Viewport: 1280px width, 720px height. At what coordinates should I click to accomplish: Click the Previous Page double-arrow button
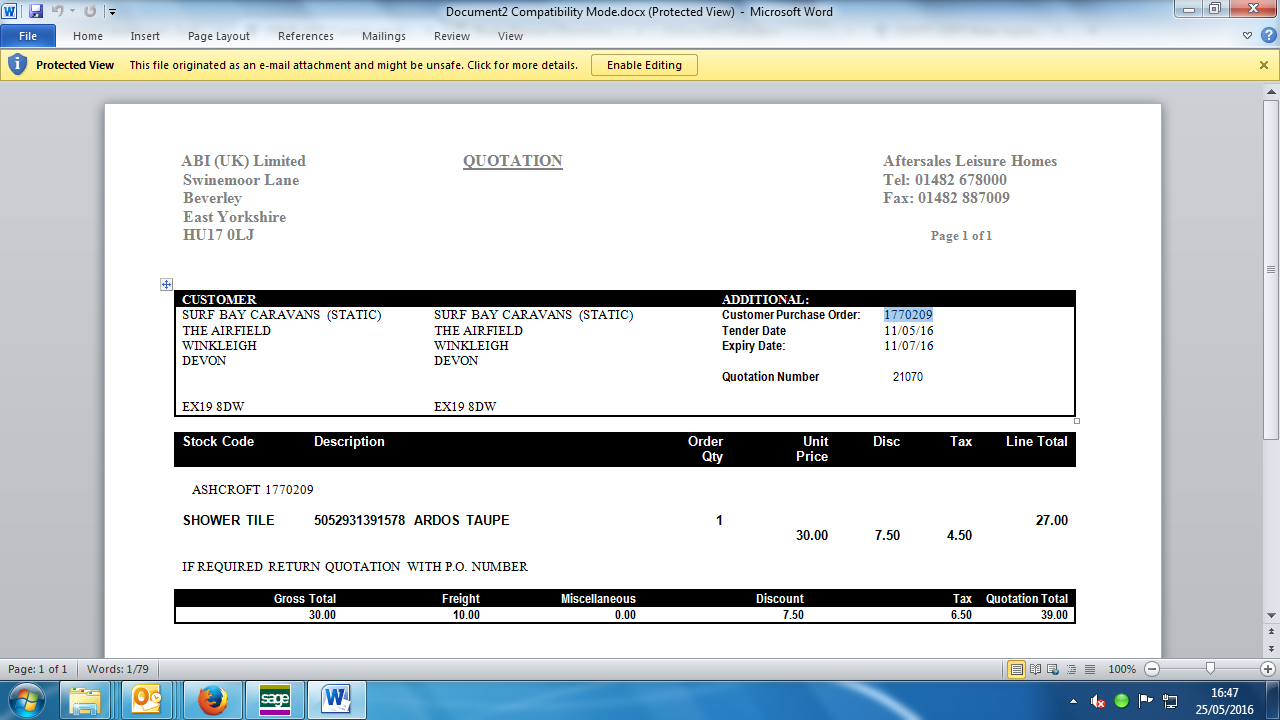[x=1271, y=630]
